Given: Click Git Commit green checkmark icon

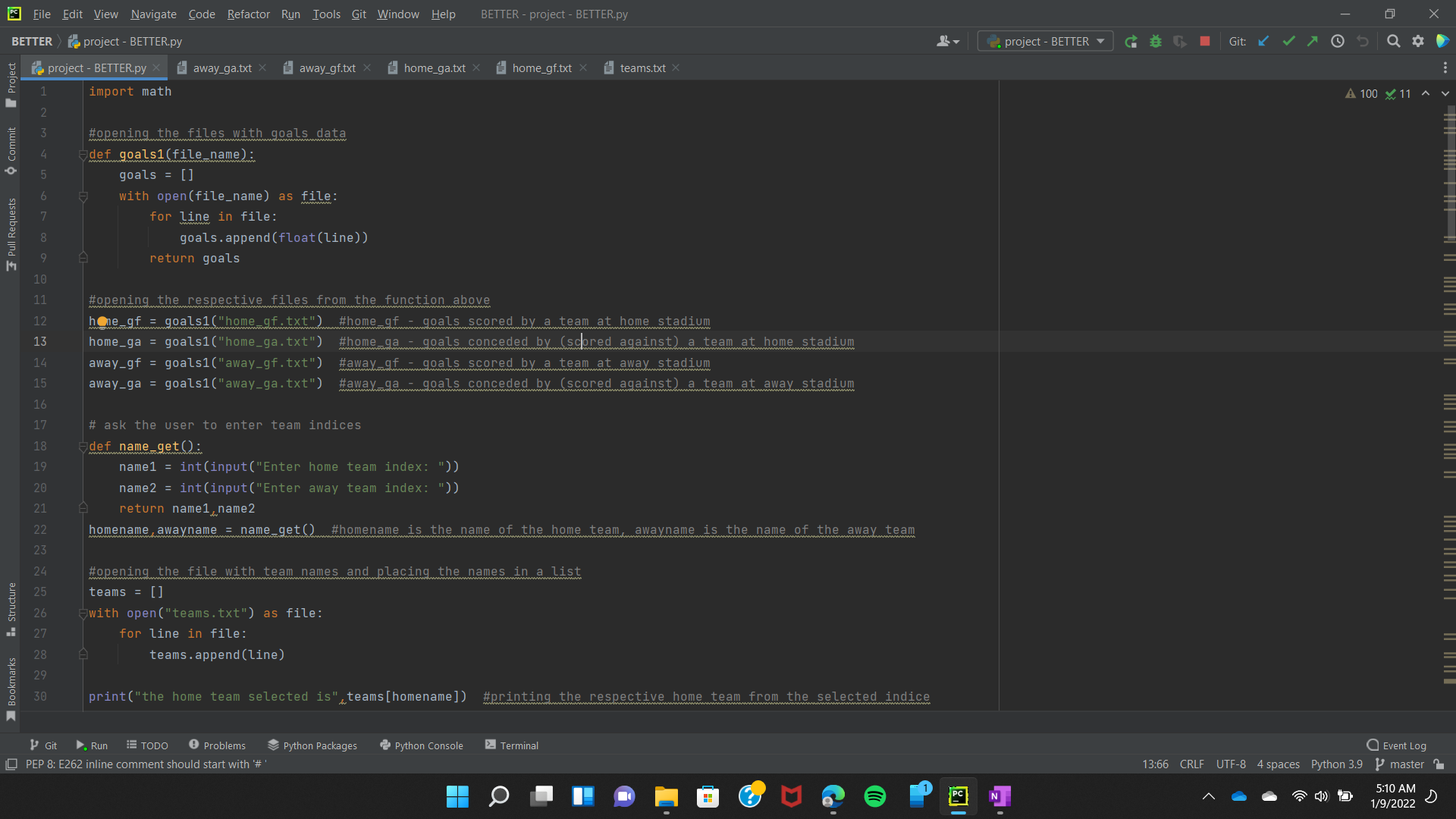Looking at the screenshot, I should [1288, 42].
